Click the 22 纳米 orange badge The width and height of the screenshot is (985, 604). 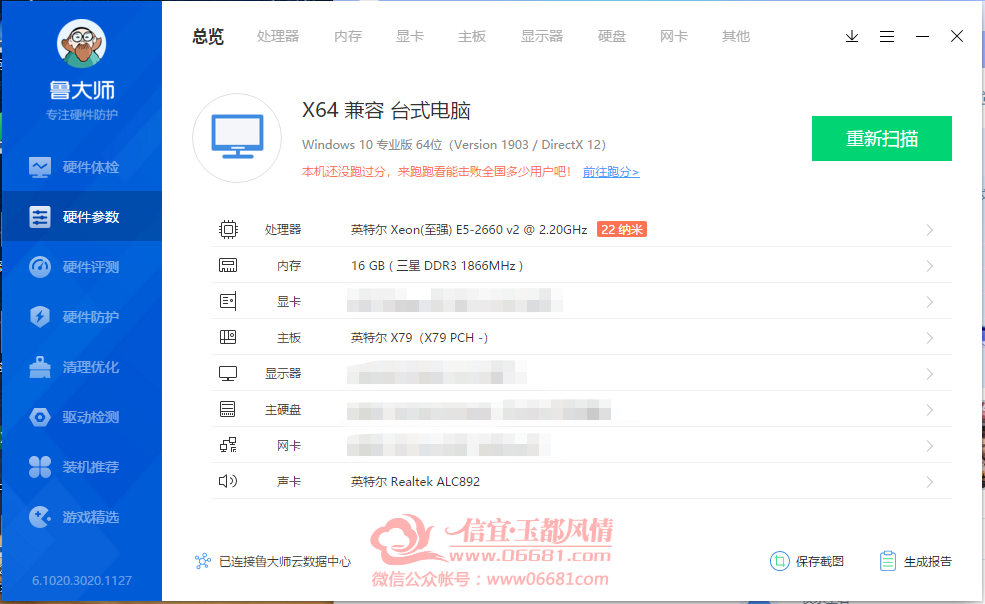coord(622,229)
